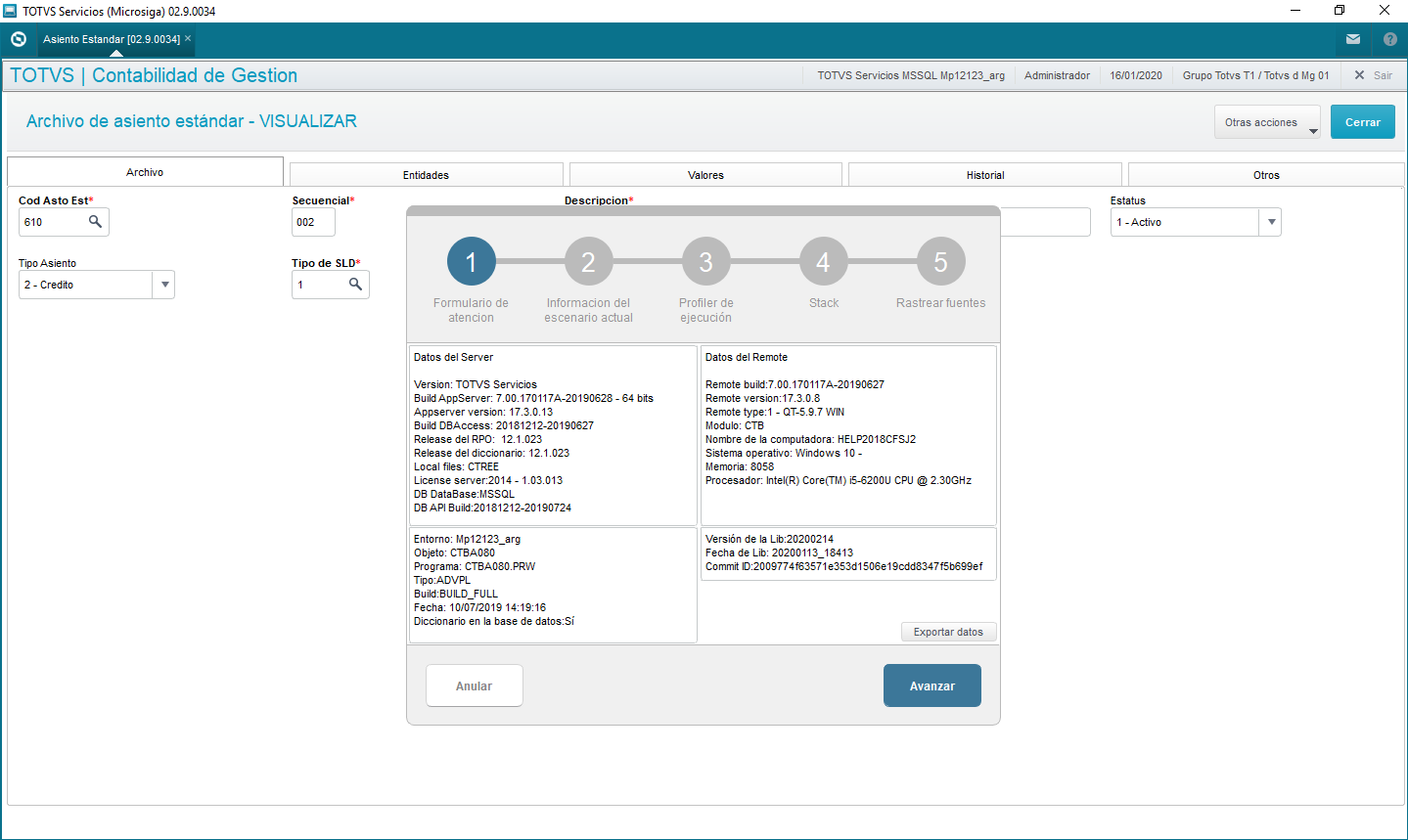Open the Otras acciones dropdown
Viewport: 1408px width, 840px height.
click(1267, 122)
